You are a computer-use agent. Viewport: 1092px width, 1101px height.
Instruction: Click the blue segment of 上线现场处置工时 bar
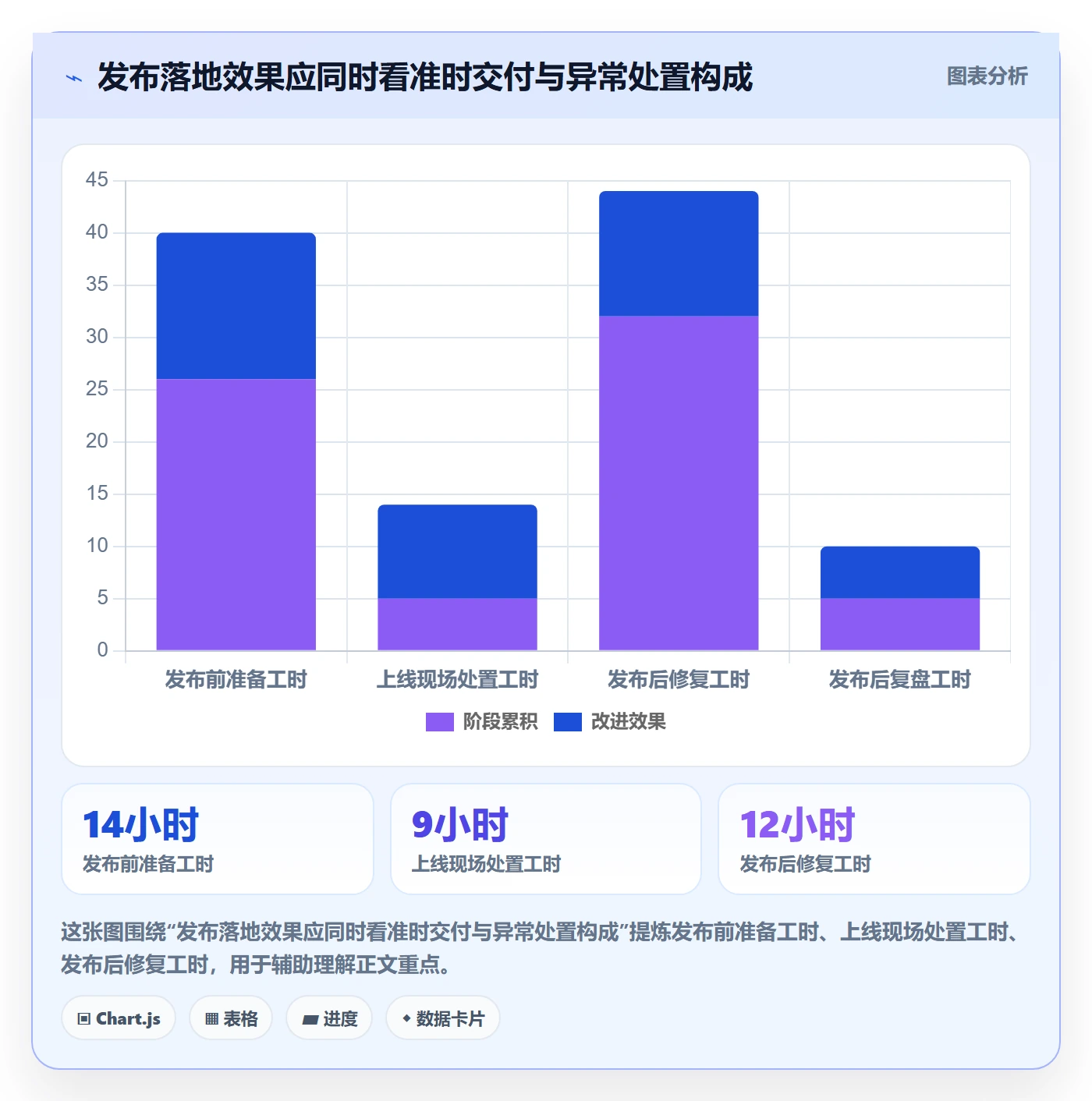tap(458, 551)
